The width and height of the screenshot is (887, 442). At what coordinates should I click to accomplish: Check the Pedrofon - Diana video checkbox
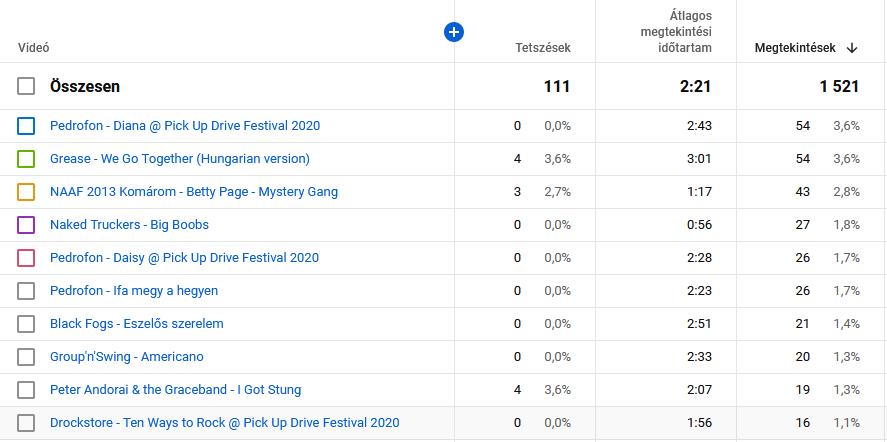tap(26, 126)
